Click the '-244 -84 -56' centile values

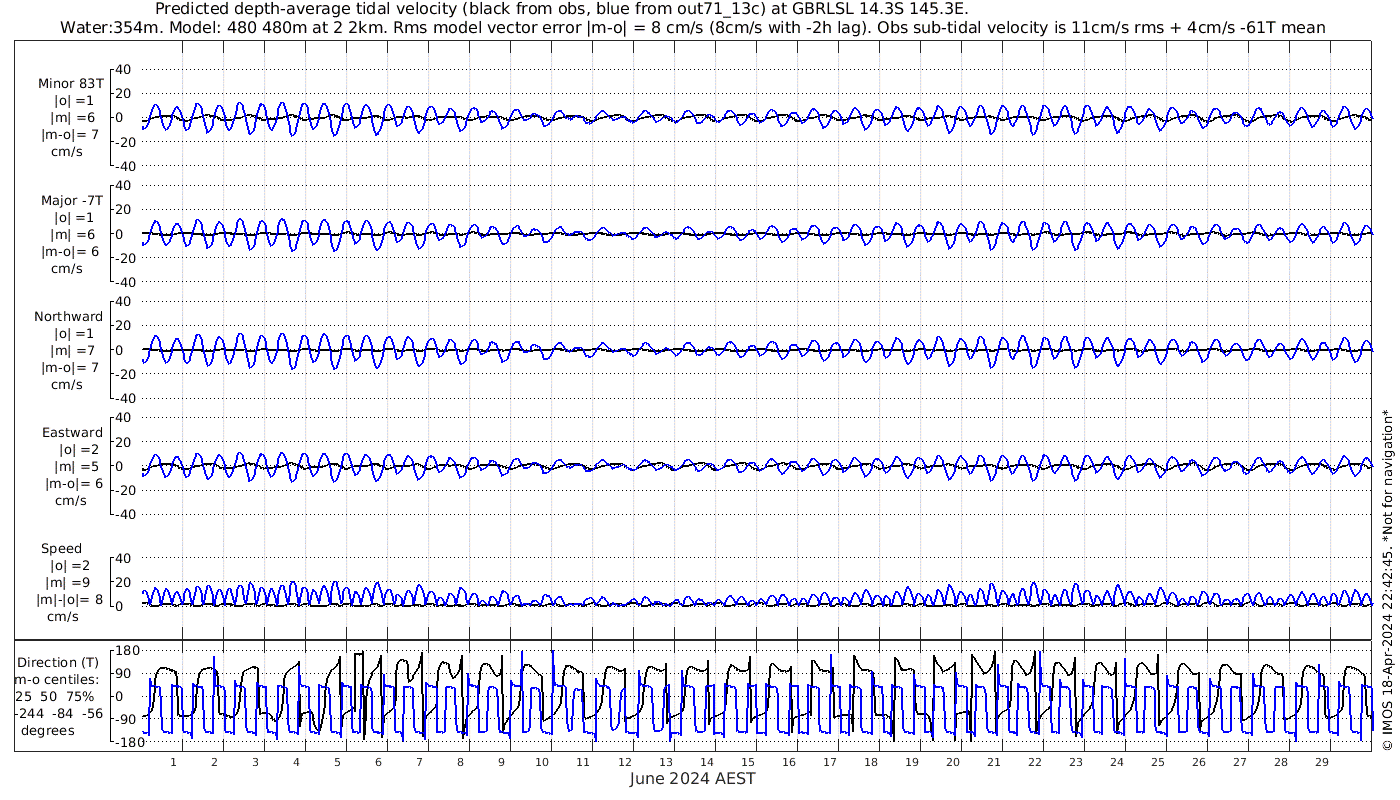pos(58,713)
